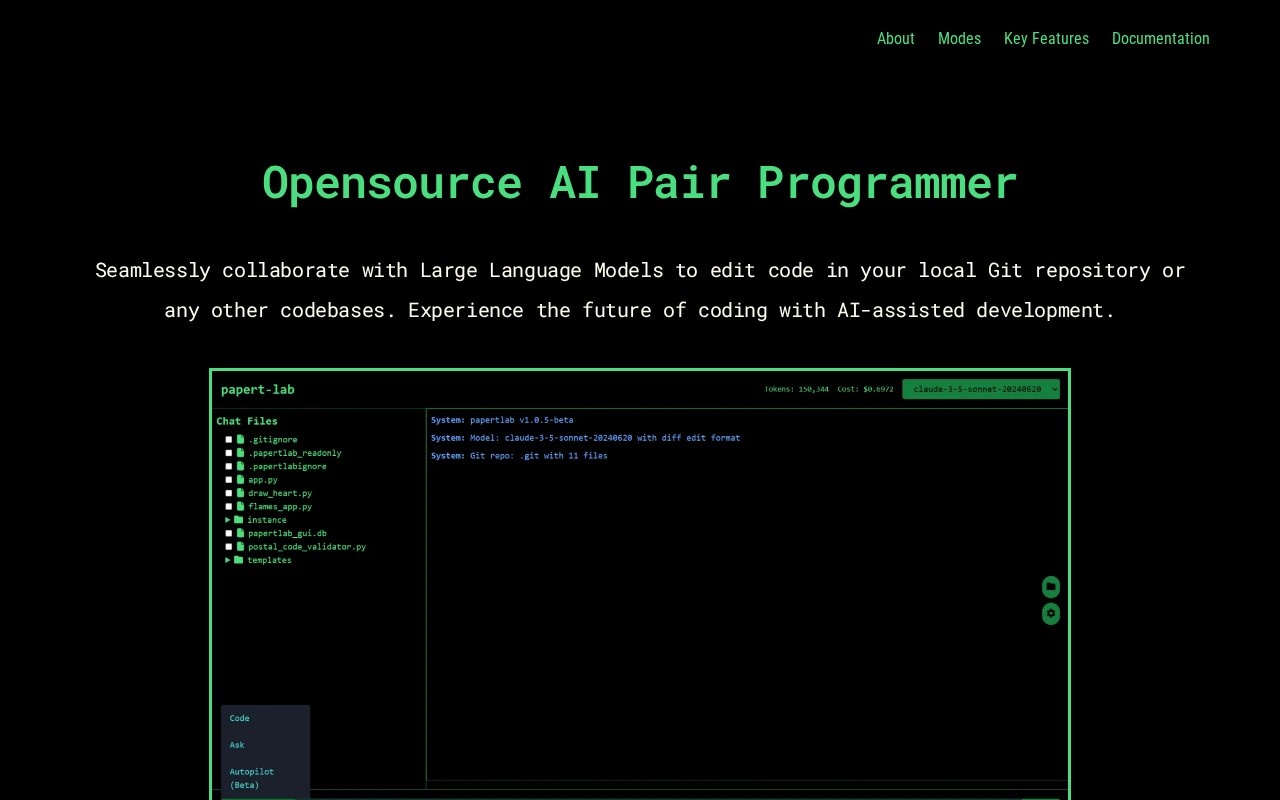
Task: Open the Documentation nav link
Action: coord(1160,38)
